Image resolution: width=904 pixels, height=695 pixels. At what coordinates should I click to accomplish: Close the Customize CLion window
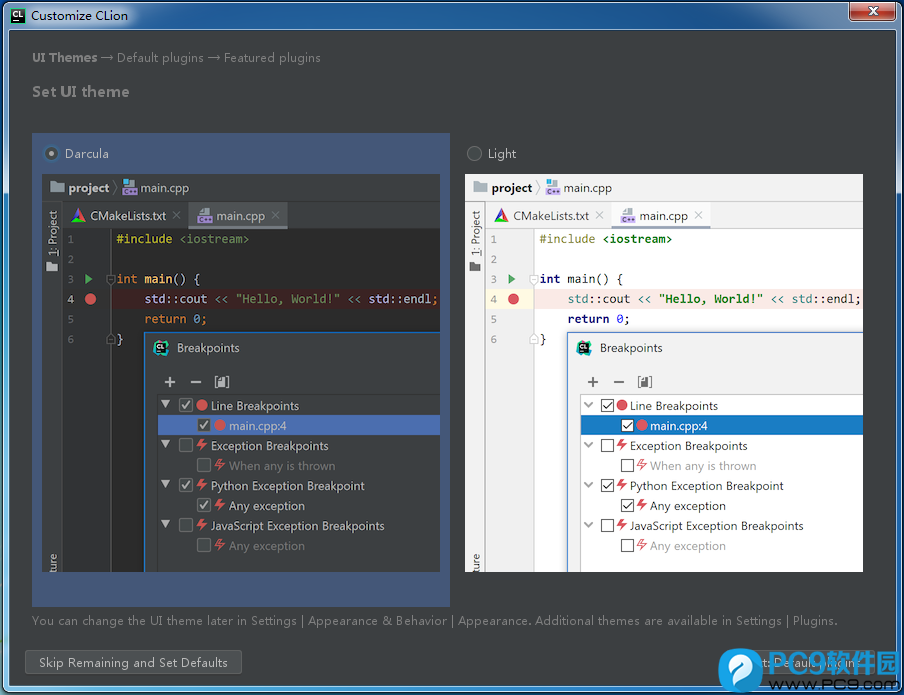click(873, 11)
